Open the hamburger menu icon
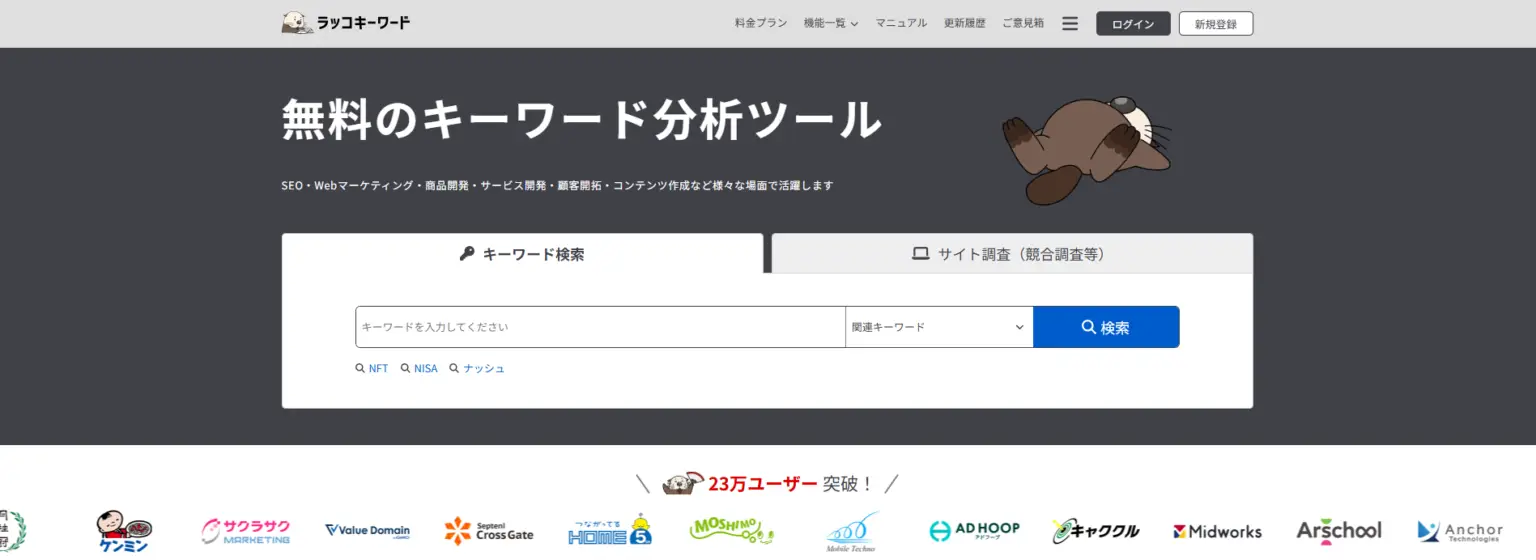Screen dimensions: 1536x560 coord(1070,23)
